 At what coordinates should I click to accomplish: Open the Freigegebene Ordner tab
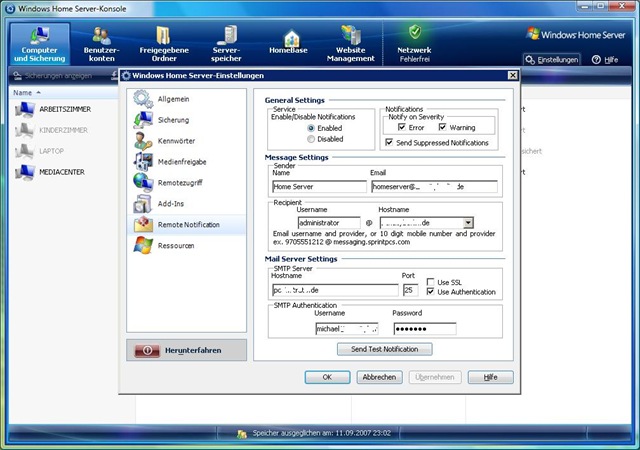[164, 44]
